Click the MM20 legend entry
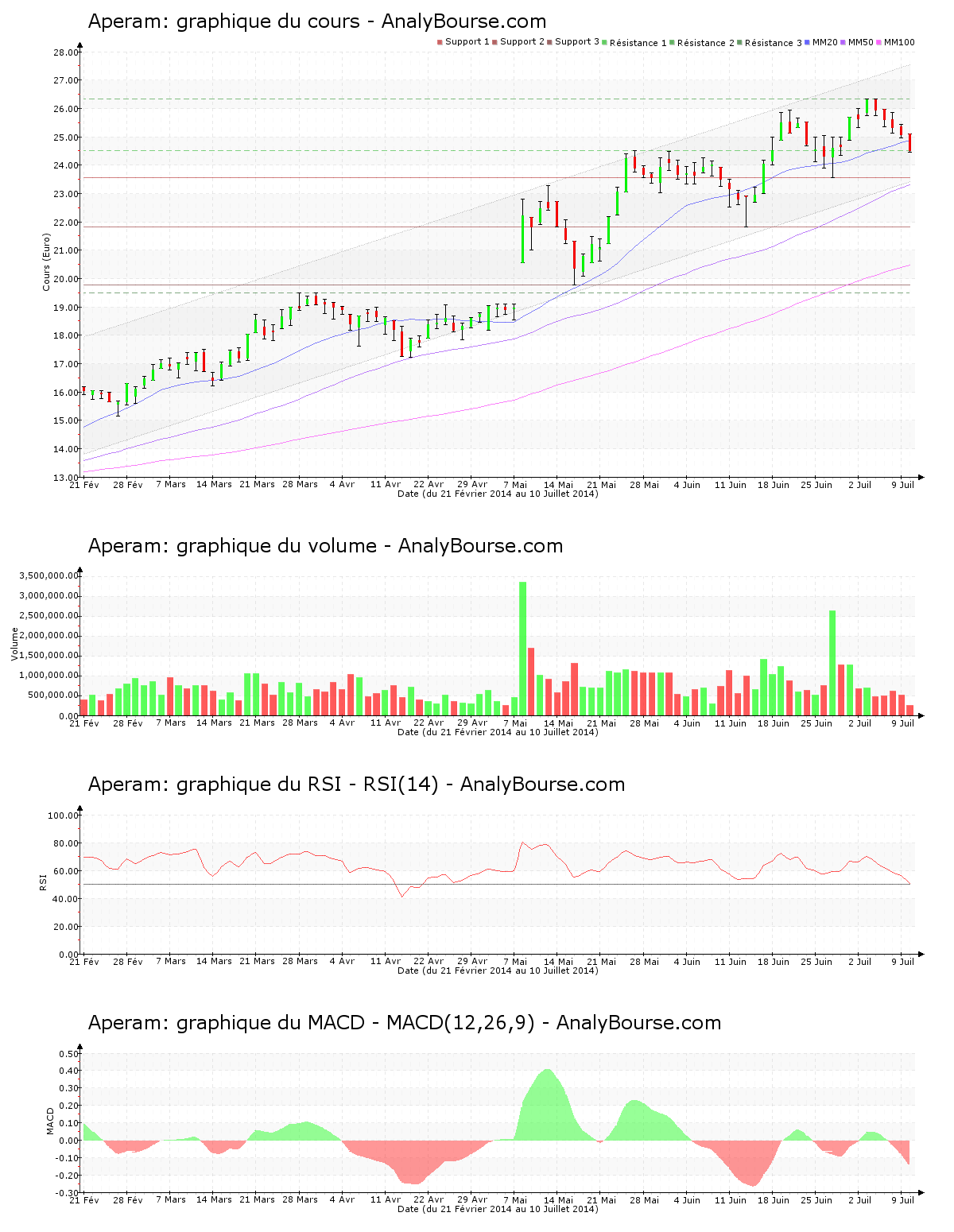The height and width of the screenshot is (1232, 954). (821, 42)
